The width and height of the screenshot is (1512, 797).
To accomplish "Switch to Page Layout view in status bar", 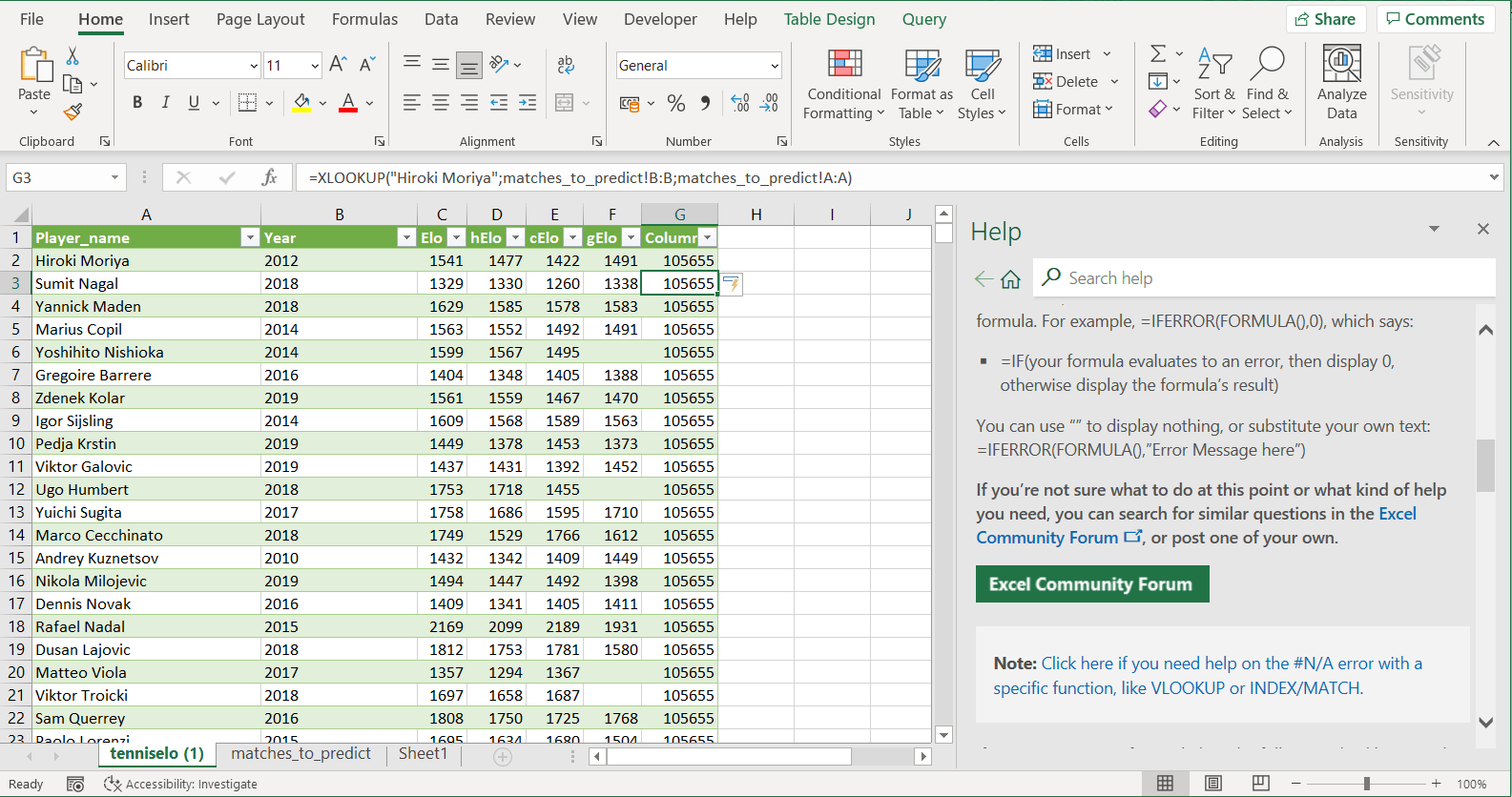I will [x=1213, y=784].
